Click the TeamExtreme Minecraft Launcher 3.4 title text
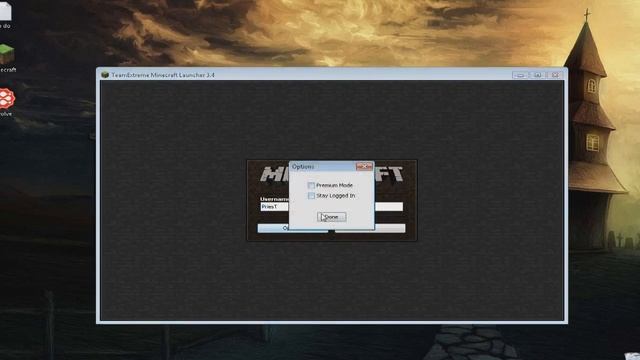 [x=163, y=75]
